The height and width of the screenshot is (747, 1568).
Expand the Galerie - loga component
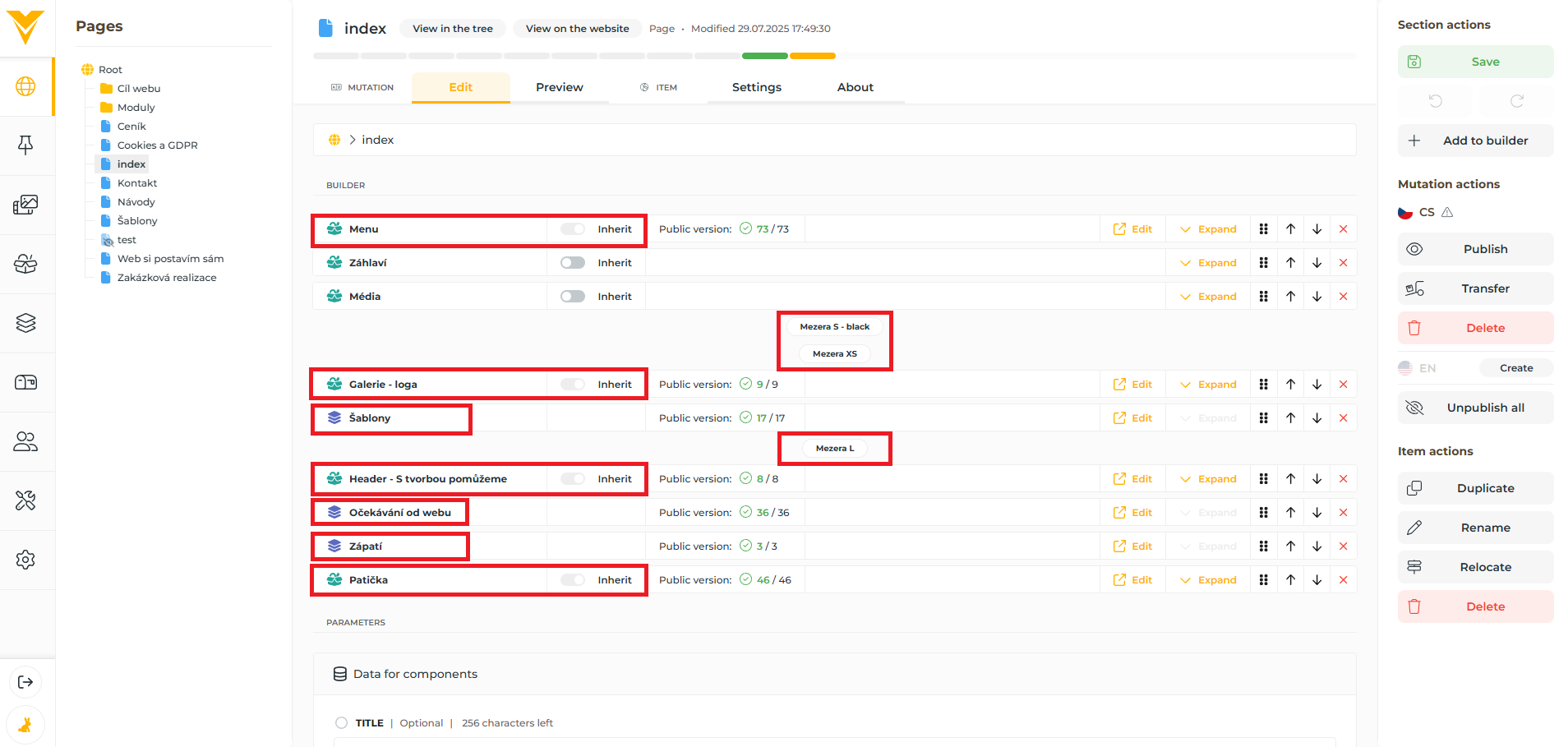tap(1208, 385)
